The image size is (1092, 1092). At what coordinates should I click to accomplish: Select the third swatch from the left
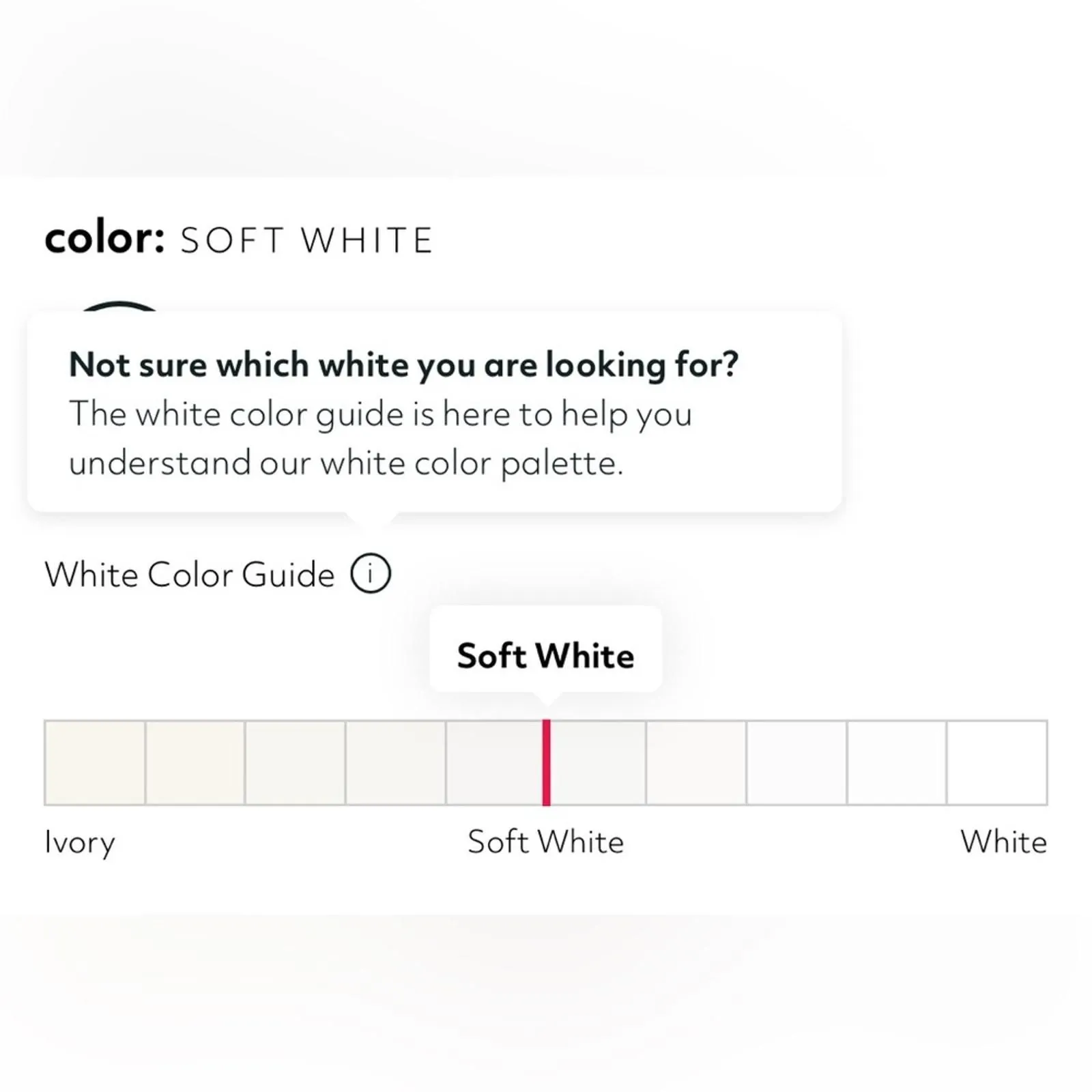pyautogui.click(x=296, y=762)
